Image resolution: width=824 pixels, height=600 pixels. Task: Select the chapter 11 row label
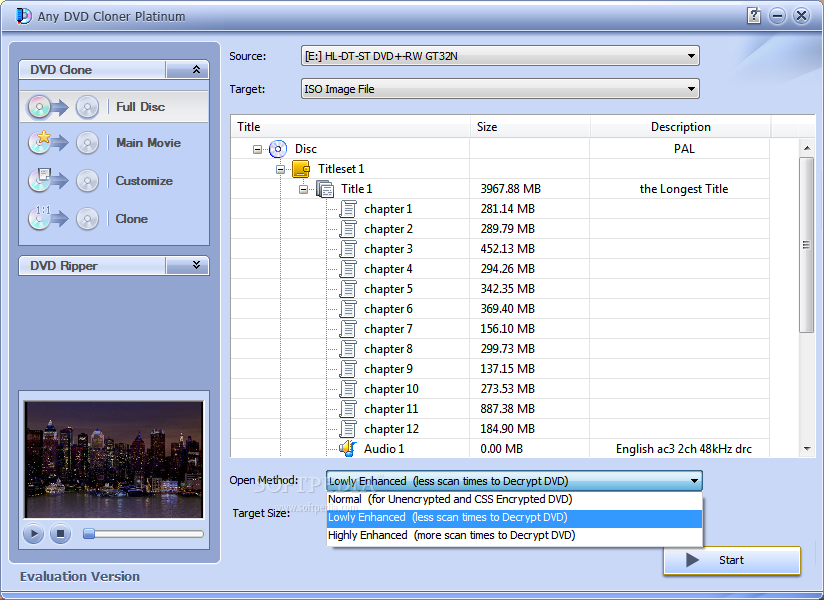coord(391,409)
